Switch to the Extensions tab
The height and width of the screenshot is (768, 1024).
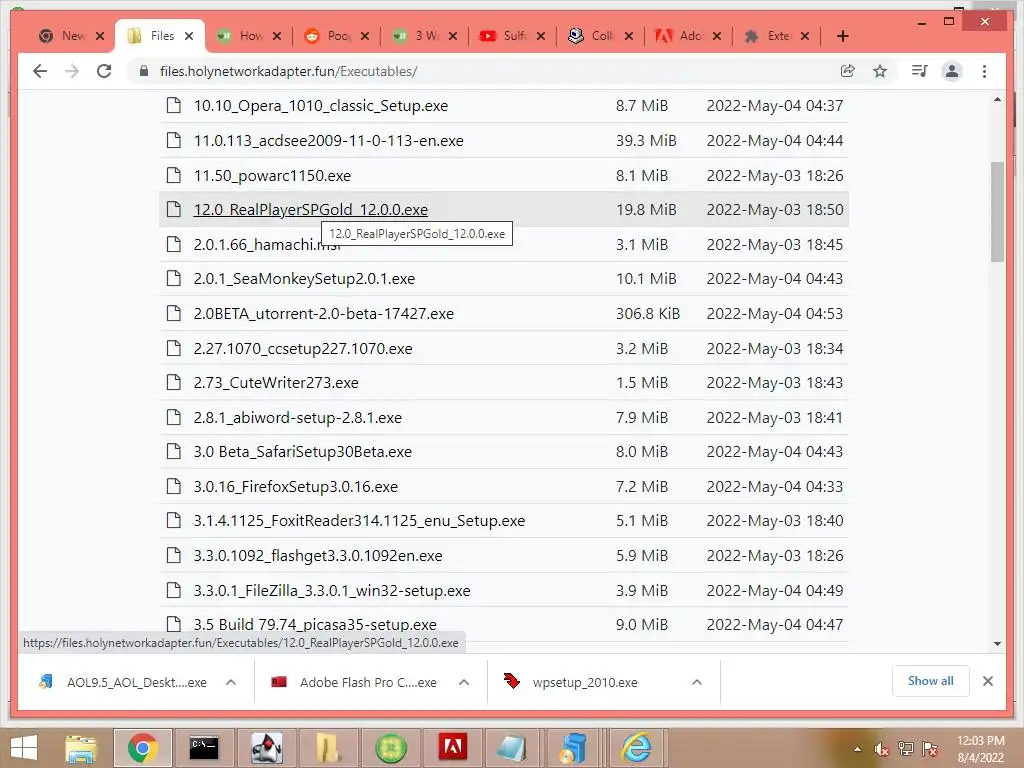pyautogui.click(x=777, y=36)
